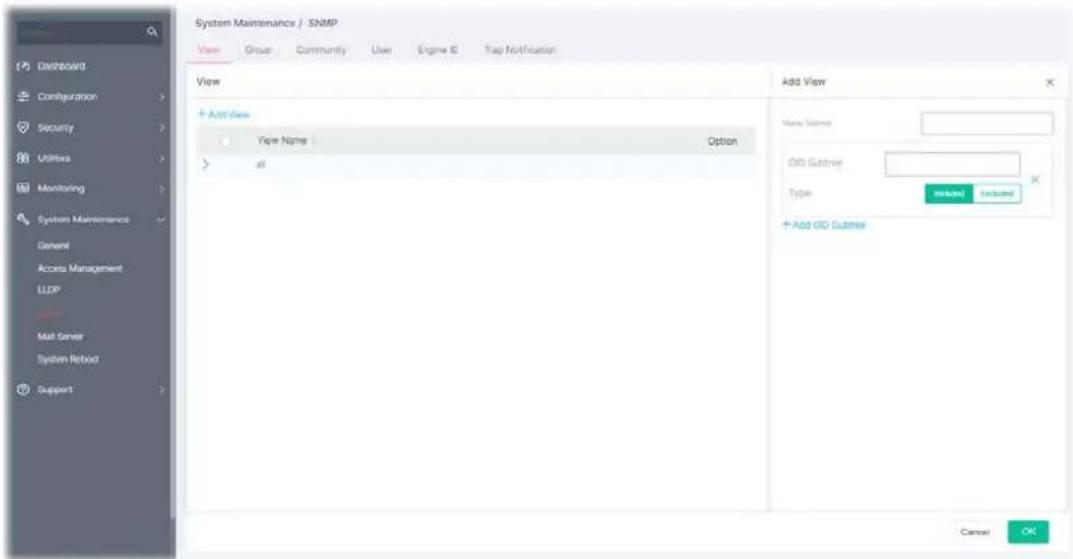1073x559 pixels.
Task: Collapse the System Maintenance menu chevron
Action: (x=161, y=220)
